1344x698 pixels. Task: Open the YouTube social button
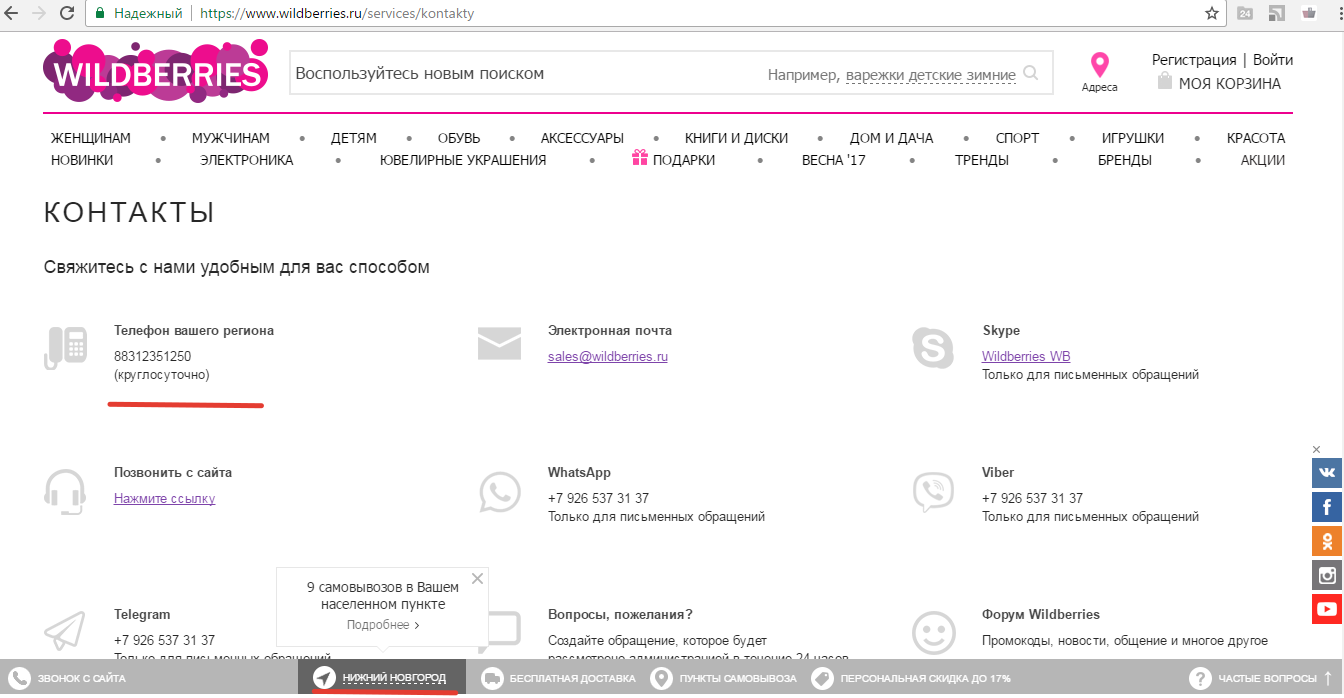(1327, 608)
